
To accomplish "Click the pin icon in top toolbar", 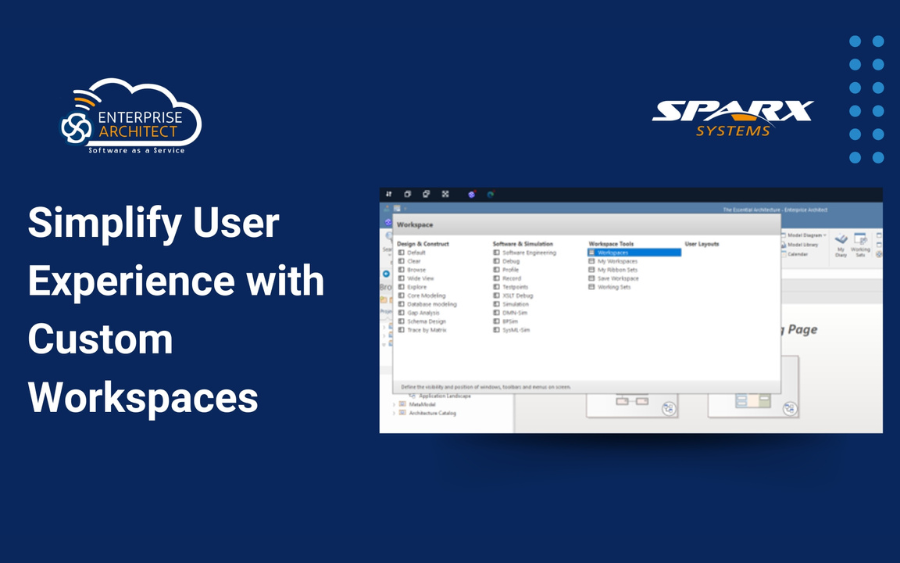I will 389,194.
